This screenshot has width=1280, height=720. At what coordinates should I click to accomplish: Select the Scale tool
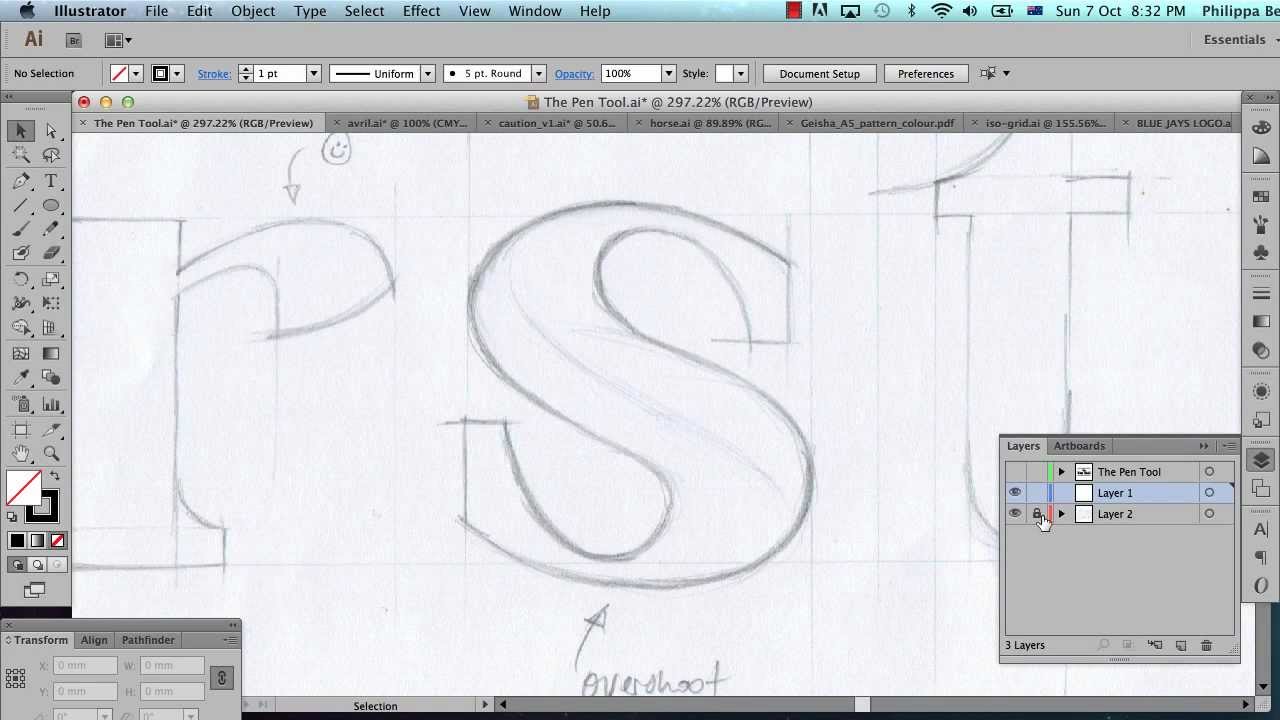(51, 279)
